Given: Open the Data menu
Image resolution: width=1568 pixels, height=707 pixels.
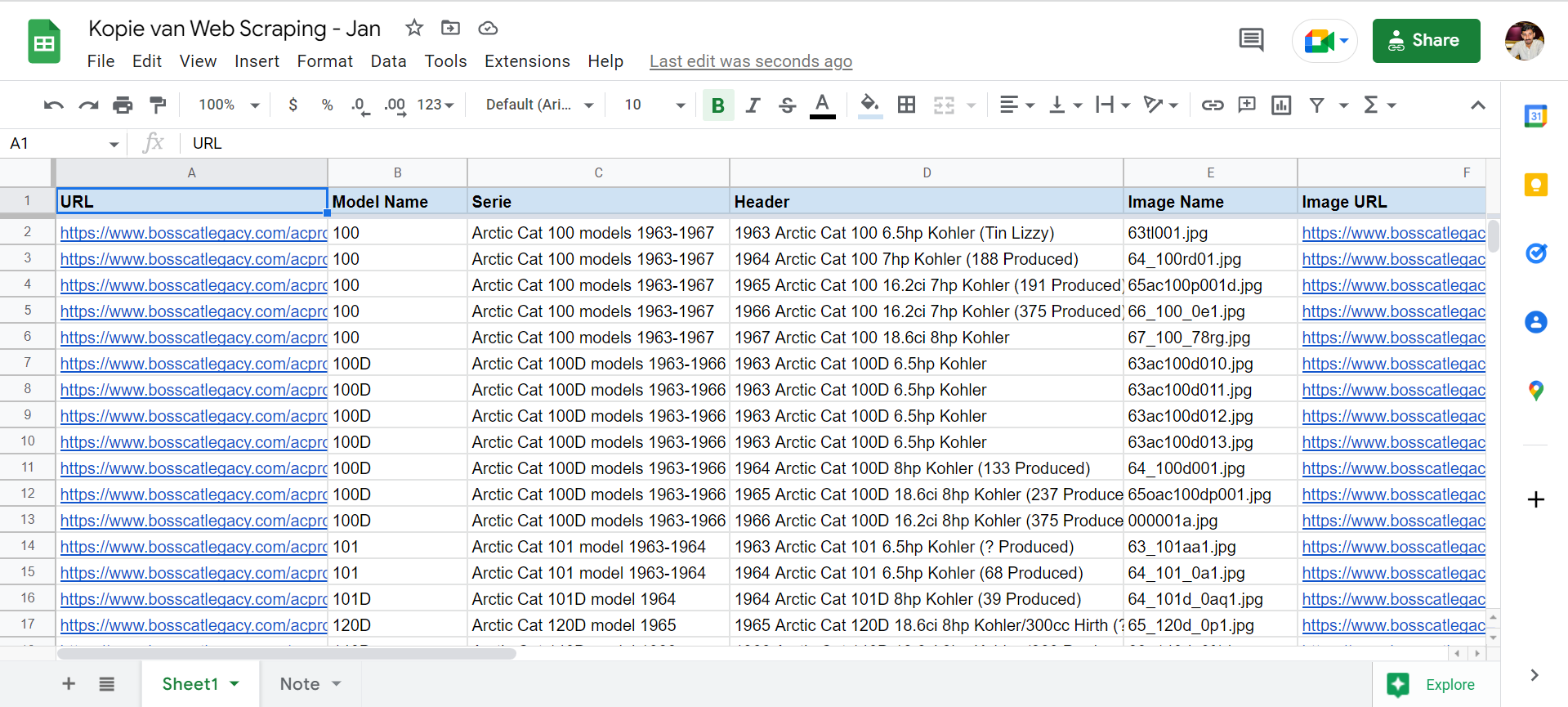Looking at the screenshot, I should [388, 61].
